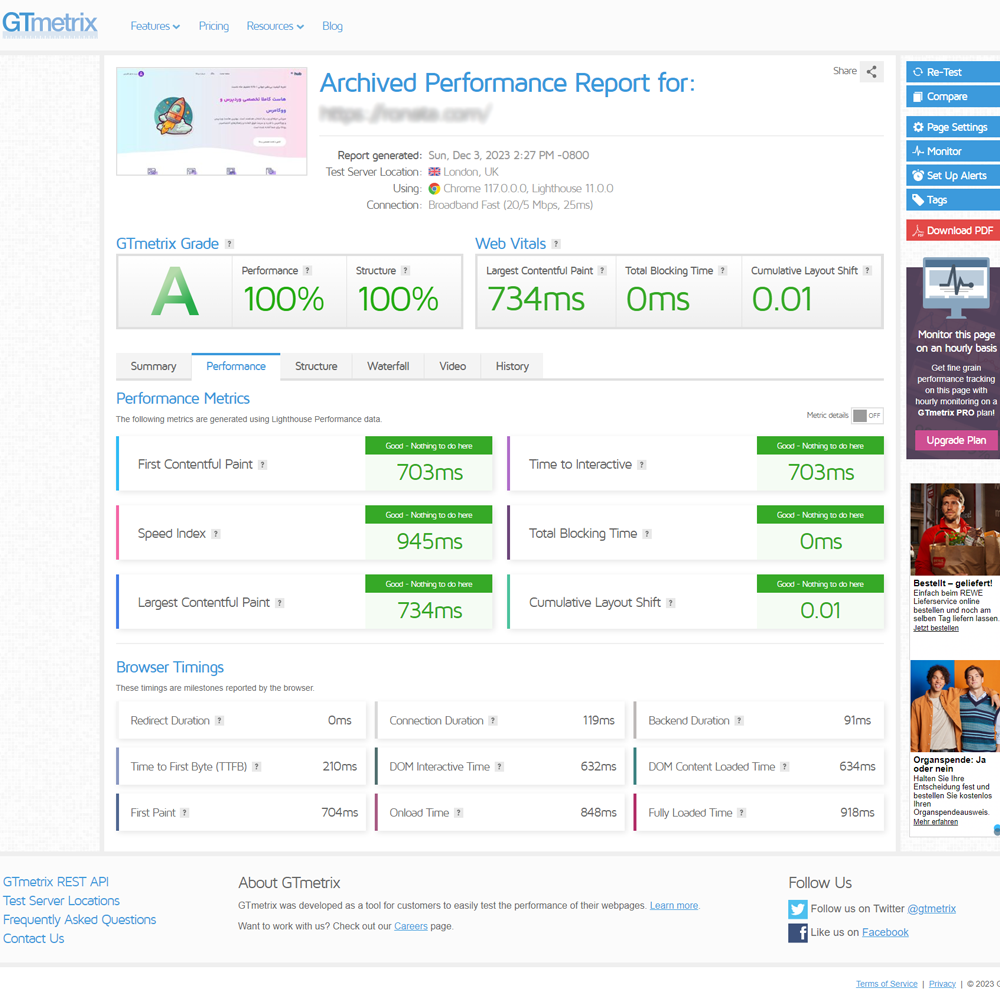Click the Learn more link
This screenshot has height=1000, width=1000.
point(673,906)
